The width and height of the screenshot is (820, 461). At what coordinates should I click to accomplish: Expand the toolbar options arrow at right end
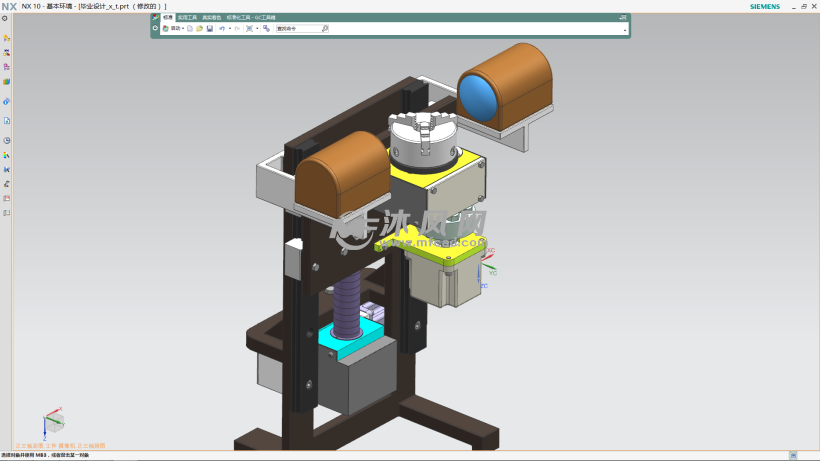pos(625,30)
